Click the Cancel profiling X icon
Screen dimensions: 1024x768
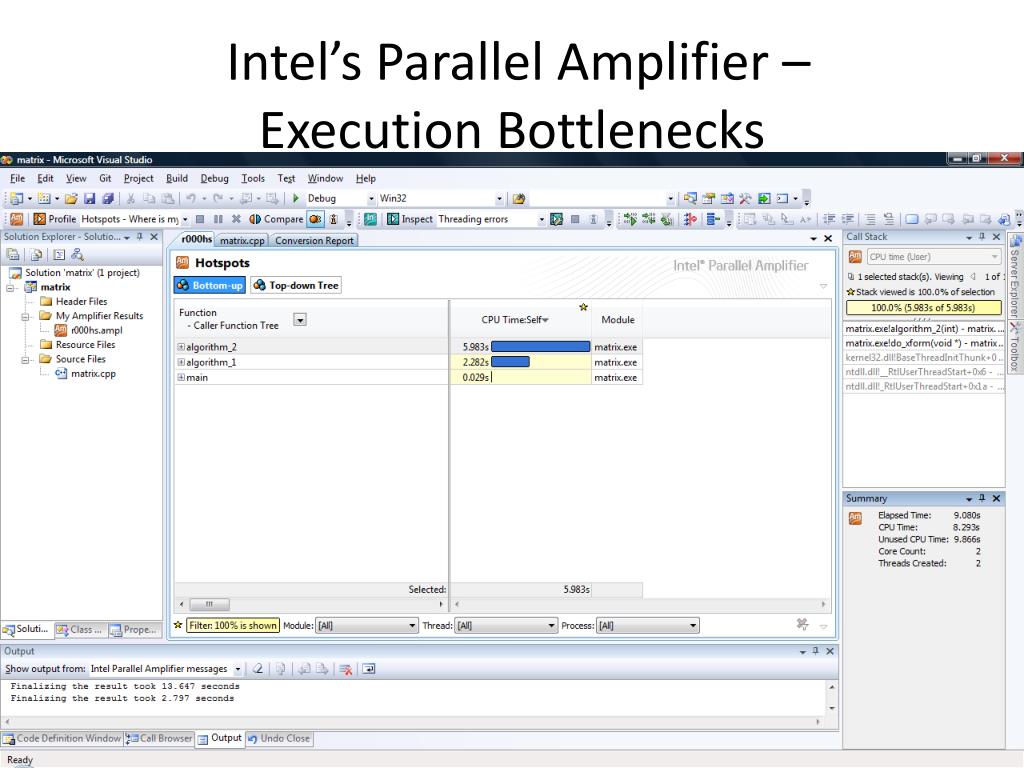click(236, 219)
